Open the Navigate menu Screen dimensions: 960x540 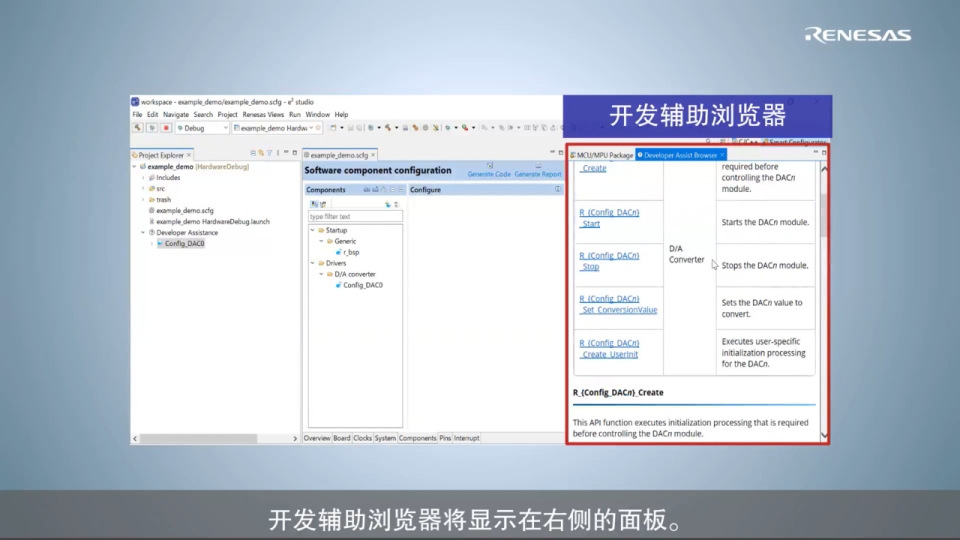[x=176, y=114]
